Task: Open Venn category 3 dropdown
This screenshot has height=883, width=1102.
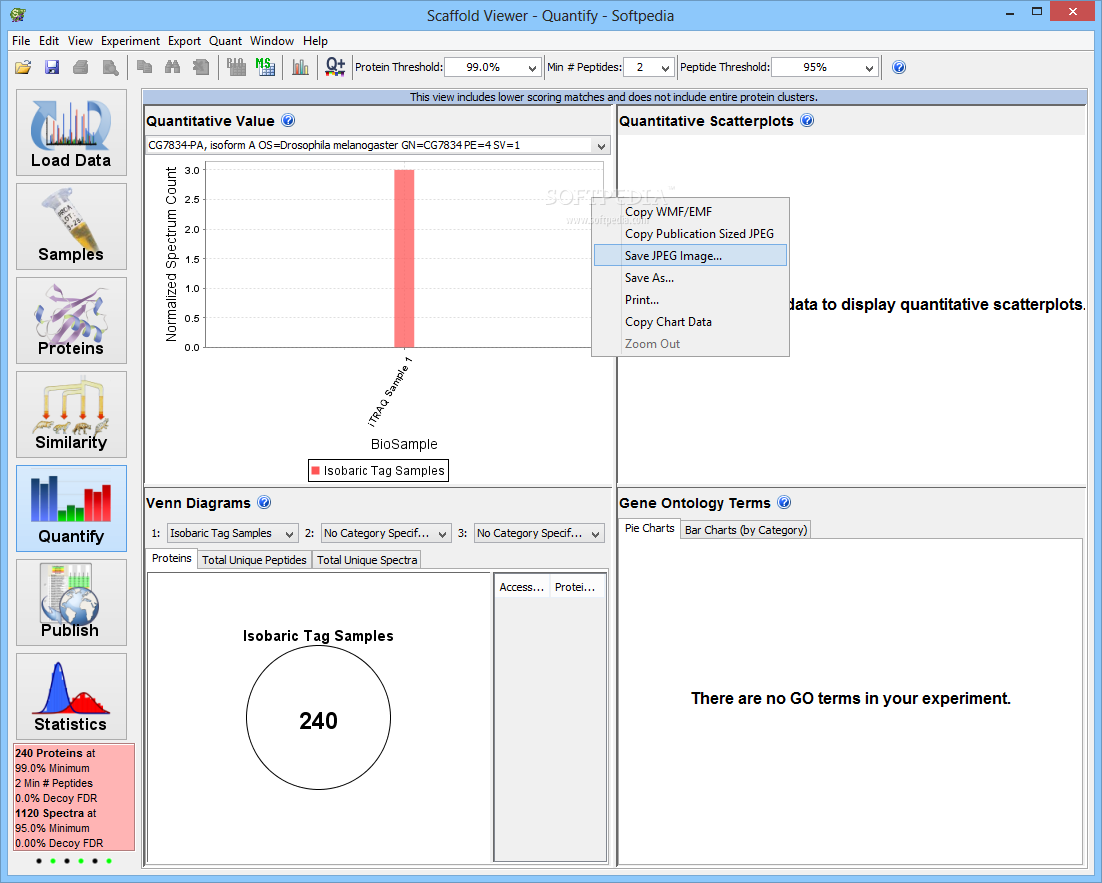Action: [x=539, y=534]
